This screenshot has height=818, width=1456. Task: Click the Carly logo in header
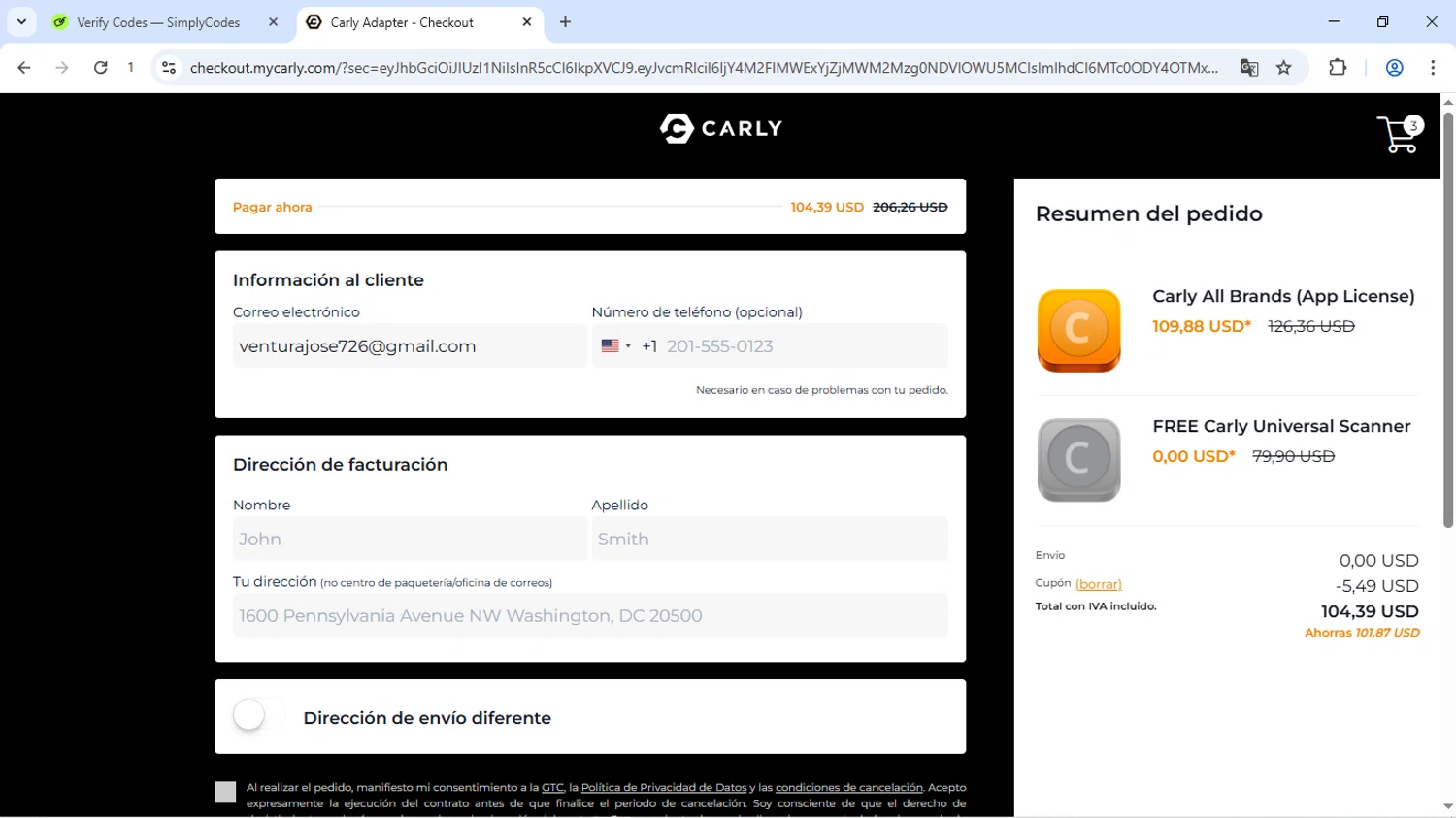pyautogui.click(x=721, y=128)
